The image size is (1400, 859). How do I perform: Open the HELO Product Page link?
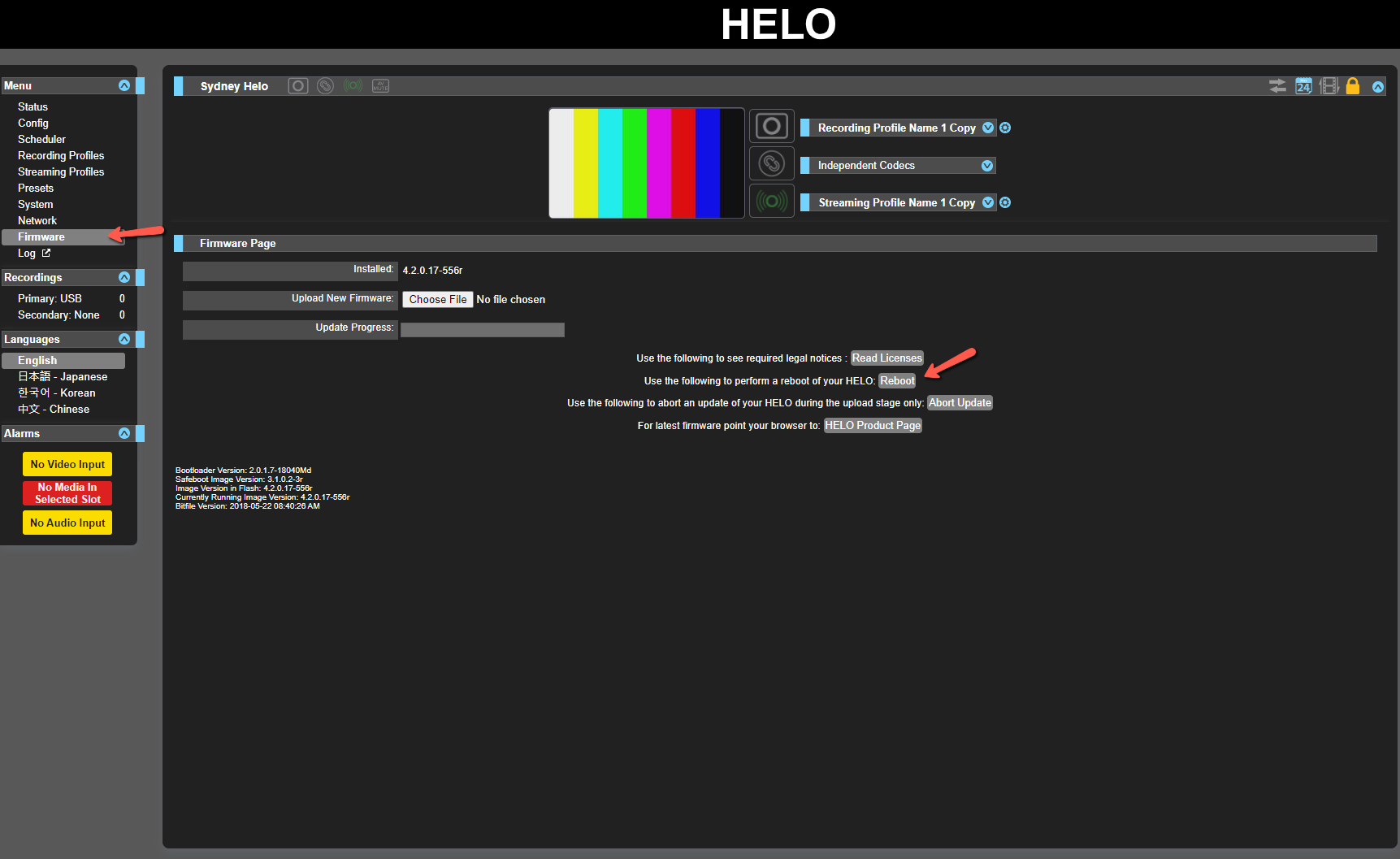click(873, 425)
